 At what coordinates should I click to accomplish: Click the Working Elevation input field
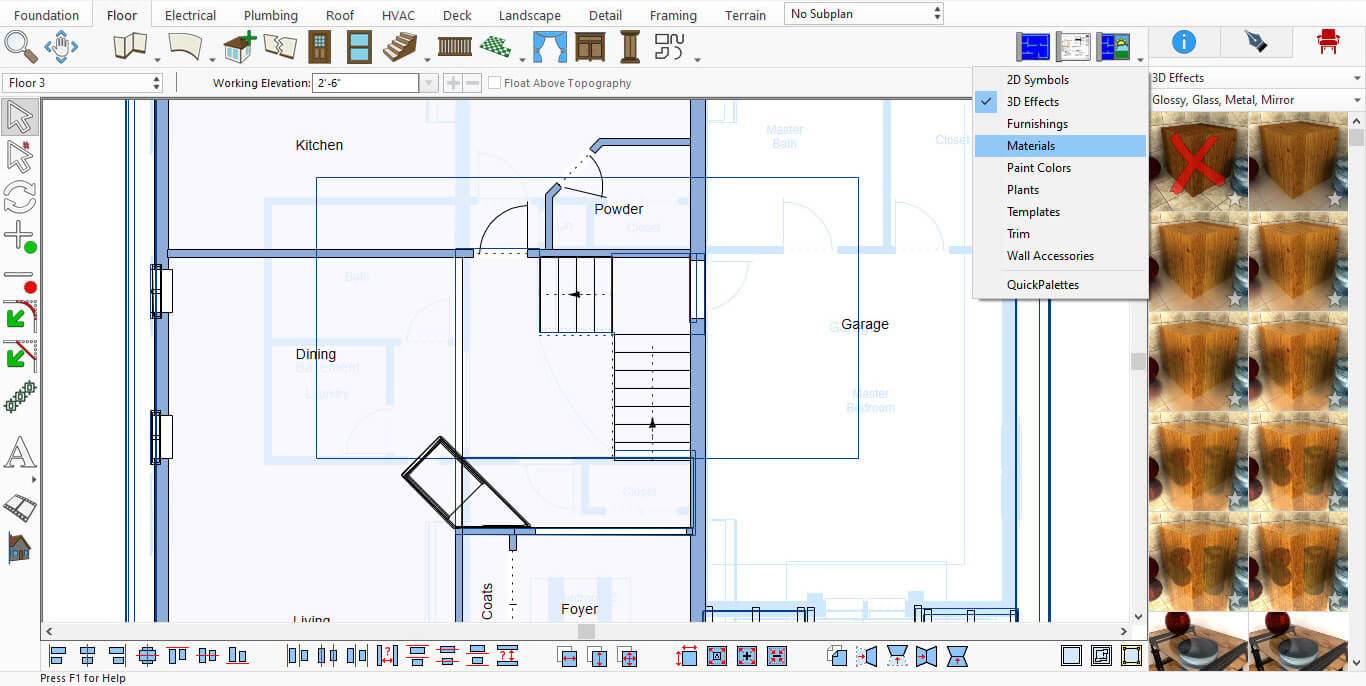click(365, 83)
